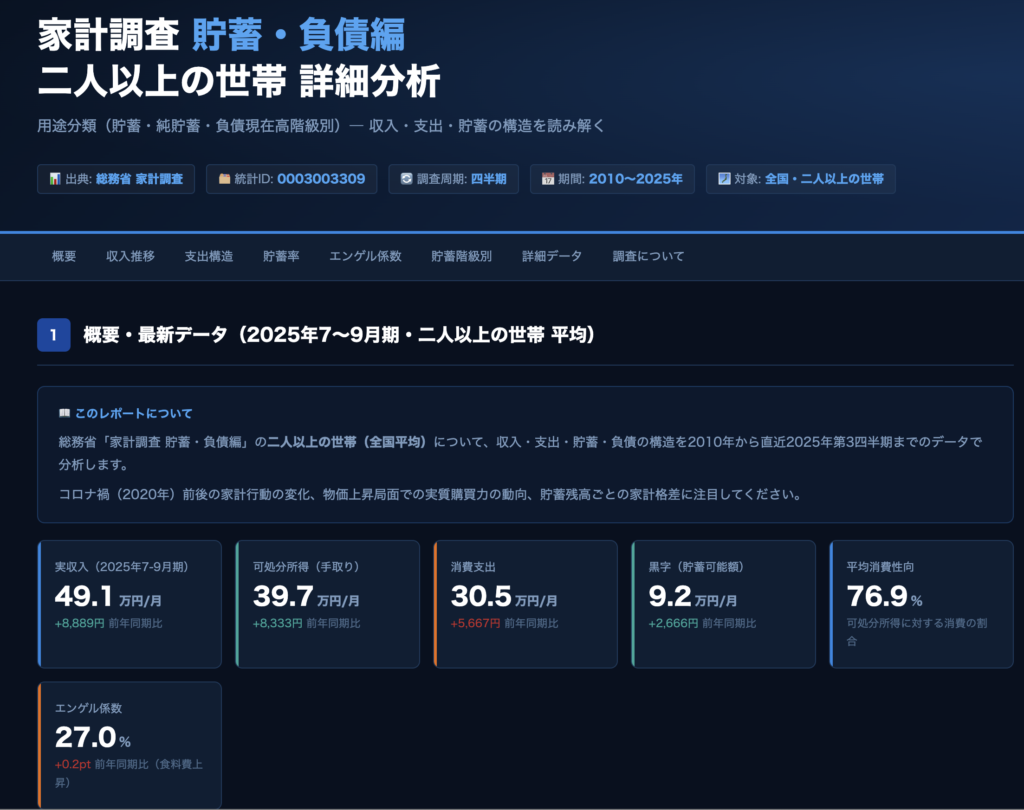Image resolution: width=1024 pixels, height=810 pixels.
Task: Open the 概要 navigation tab
Action: point(64,256)
